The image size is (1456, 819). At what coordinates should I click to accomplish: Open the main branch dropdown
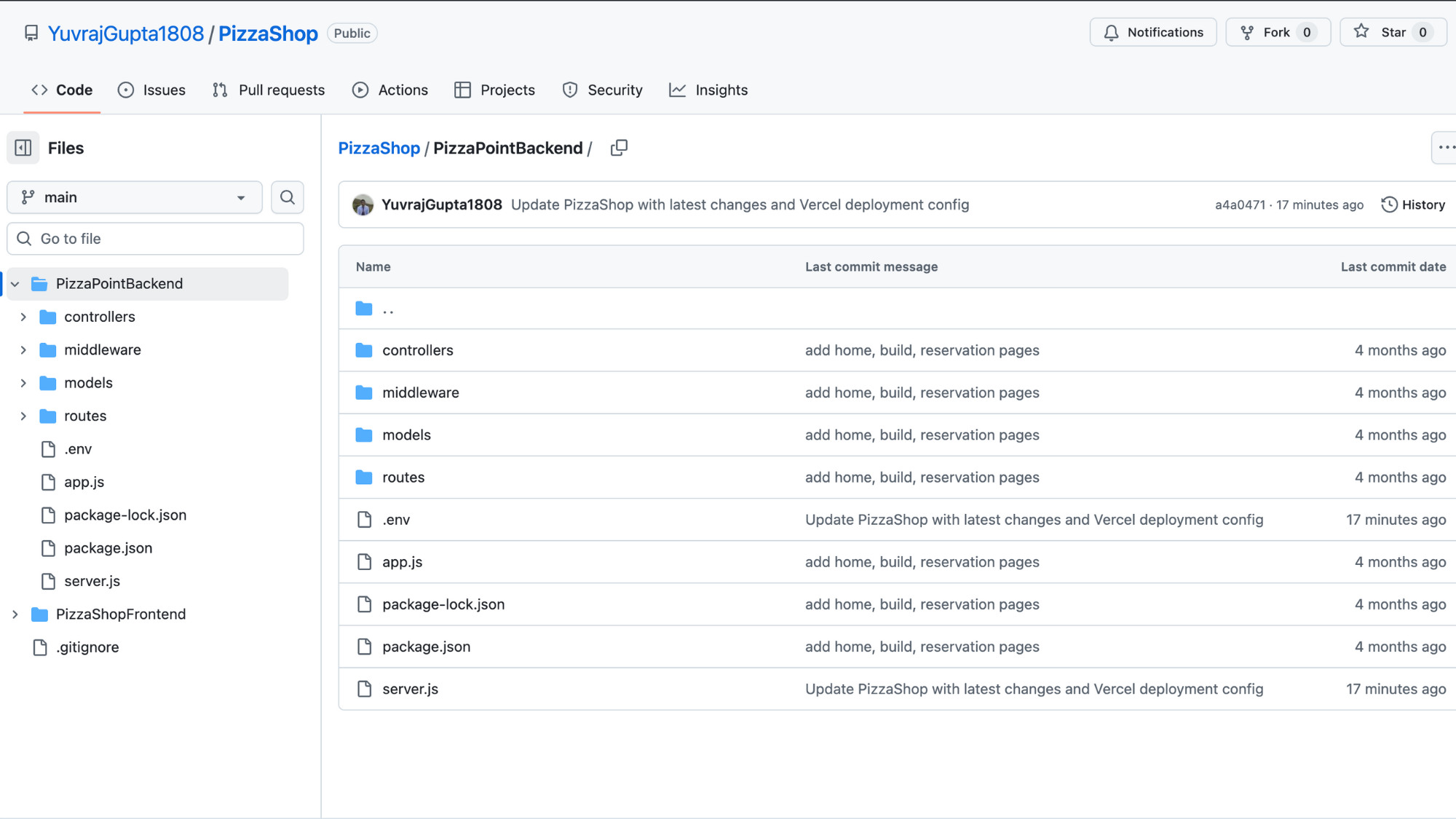[x=135, y=197]
